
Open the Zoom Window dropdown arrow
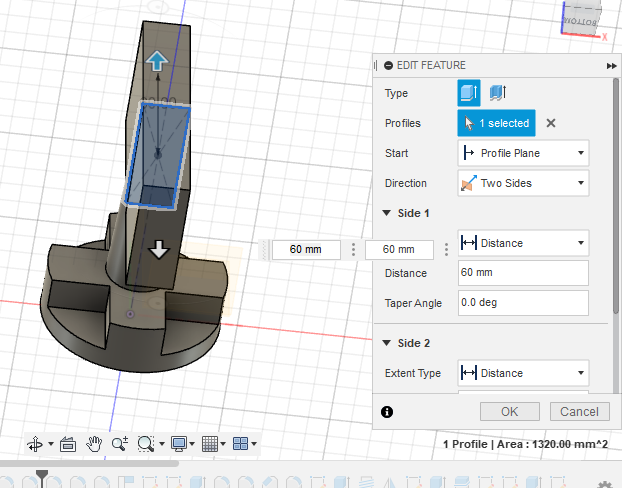pyautogui.click(x=162, y=444)
